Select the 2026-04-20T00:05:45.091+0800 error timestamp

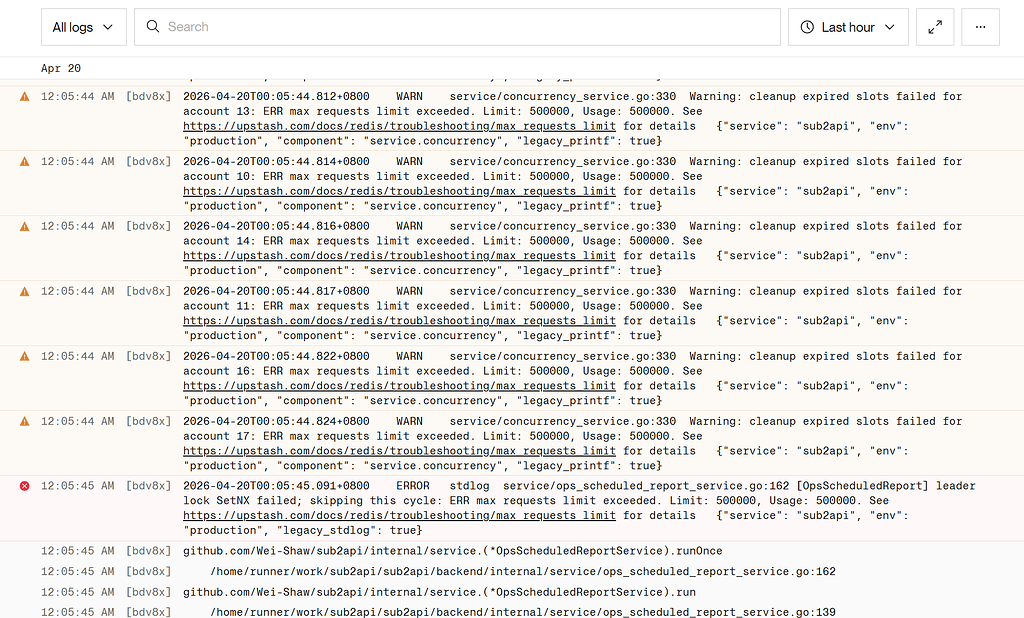point(276,486)
